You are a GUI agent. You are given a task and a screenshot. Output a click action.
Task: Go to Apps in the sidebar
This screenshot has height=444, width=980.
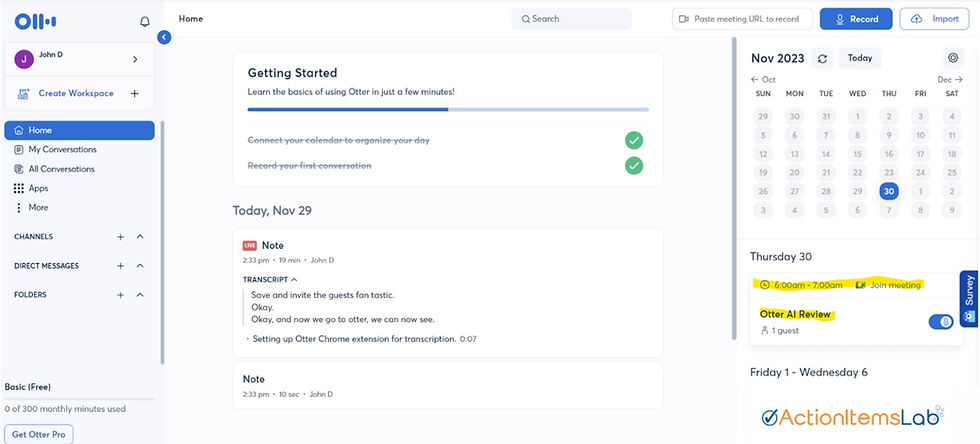click(x=38, y=188)
